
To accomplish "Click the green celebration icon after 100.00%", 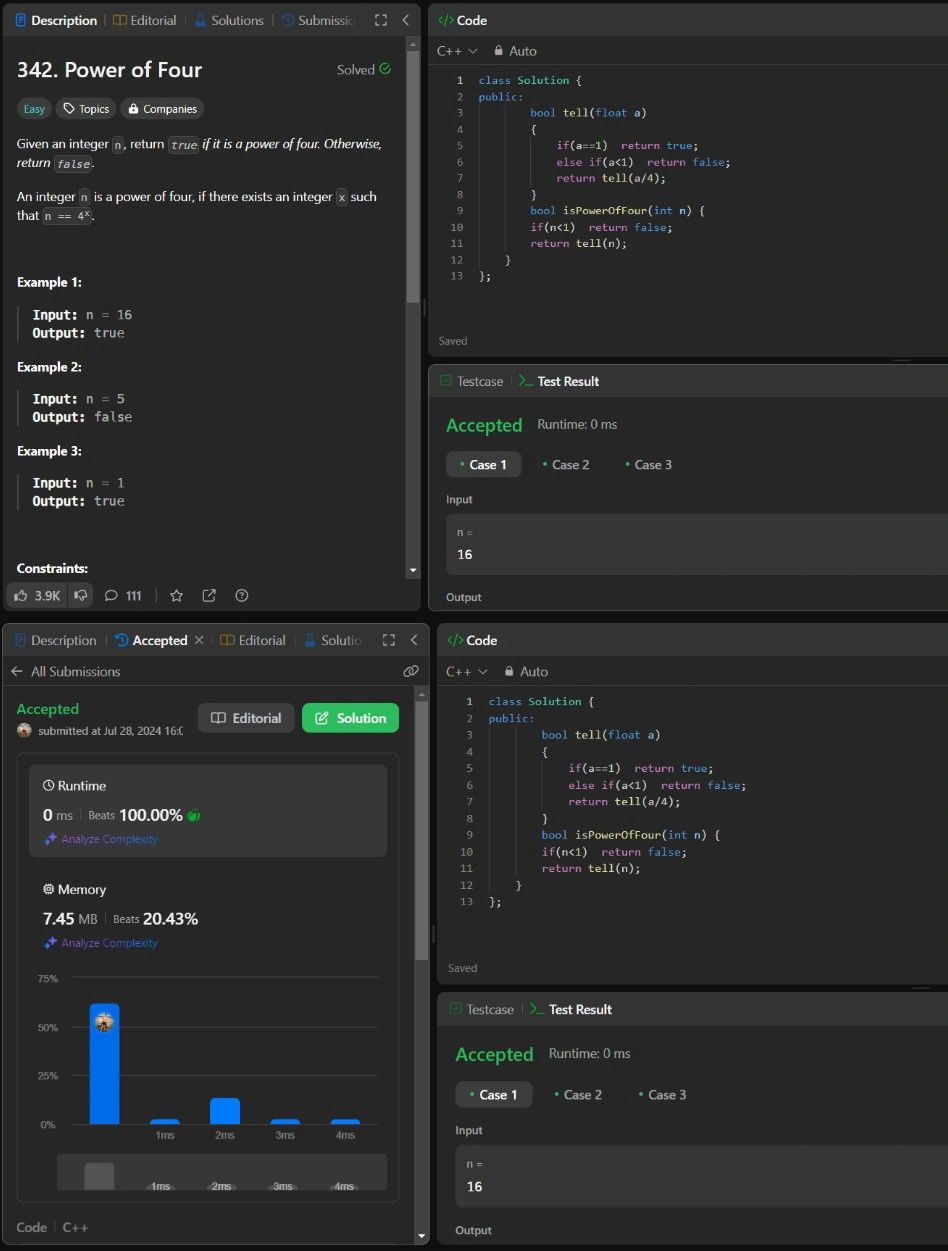I will (194, 815).
